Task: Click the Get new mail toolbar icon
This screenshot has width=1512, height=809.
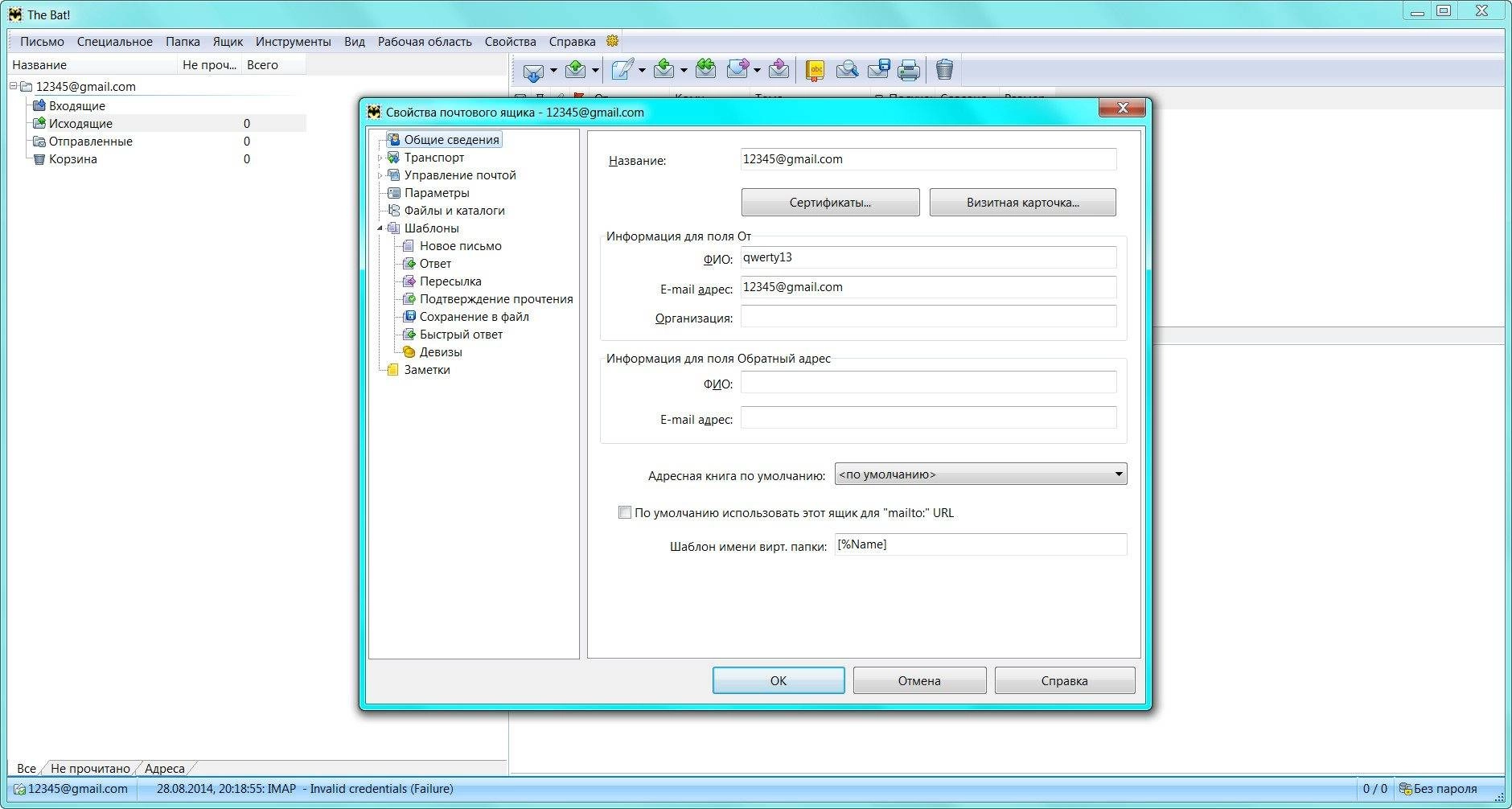Action: [x=532, y=71]
